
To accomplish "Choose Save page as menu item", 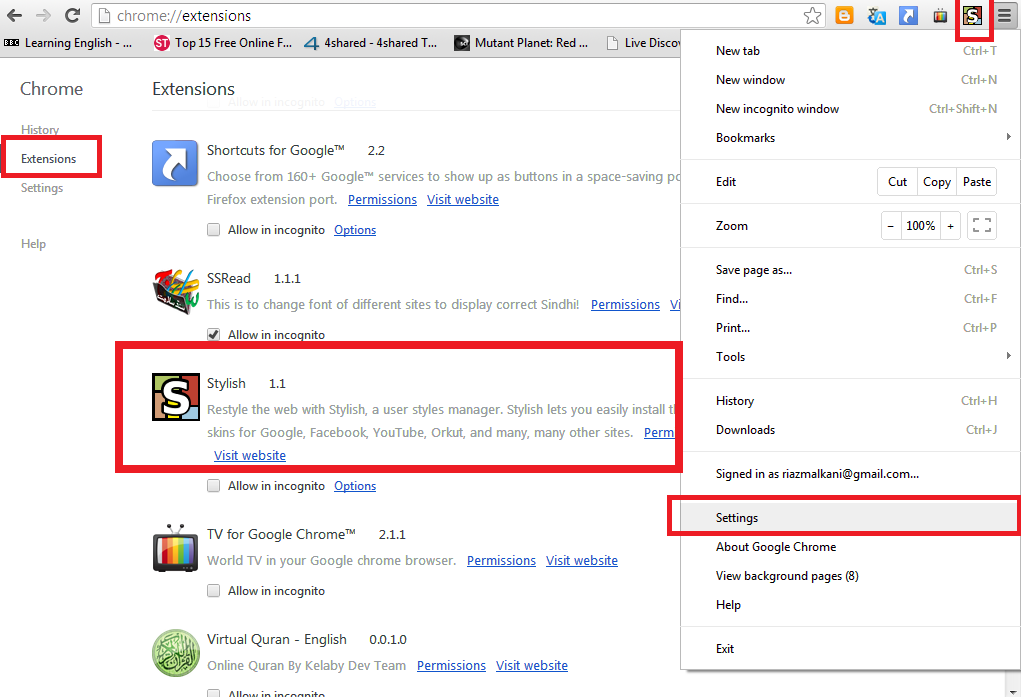I will (x=850, y=270).
